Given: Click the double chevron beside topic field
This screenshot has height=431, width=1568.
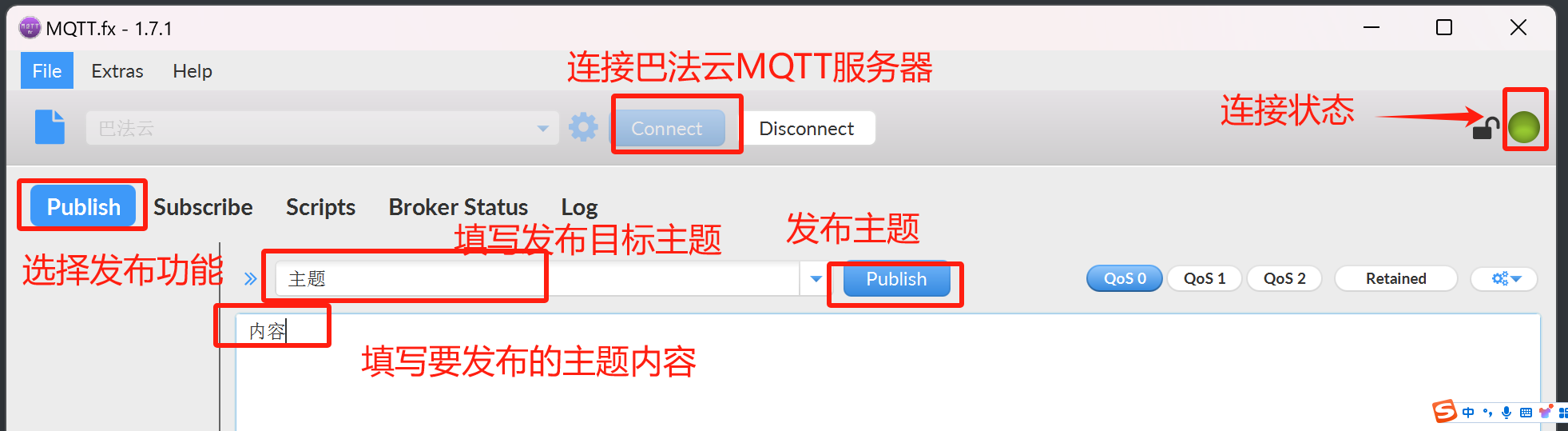Looking at the screenshot, I should point(251,279).
